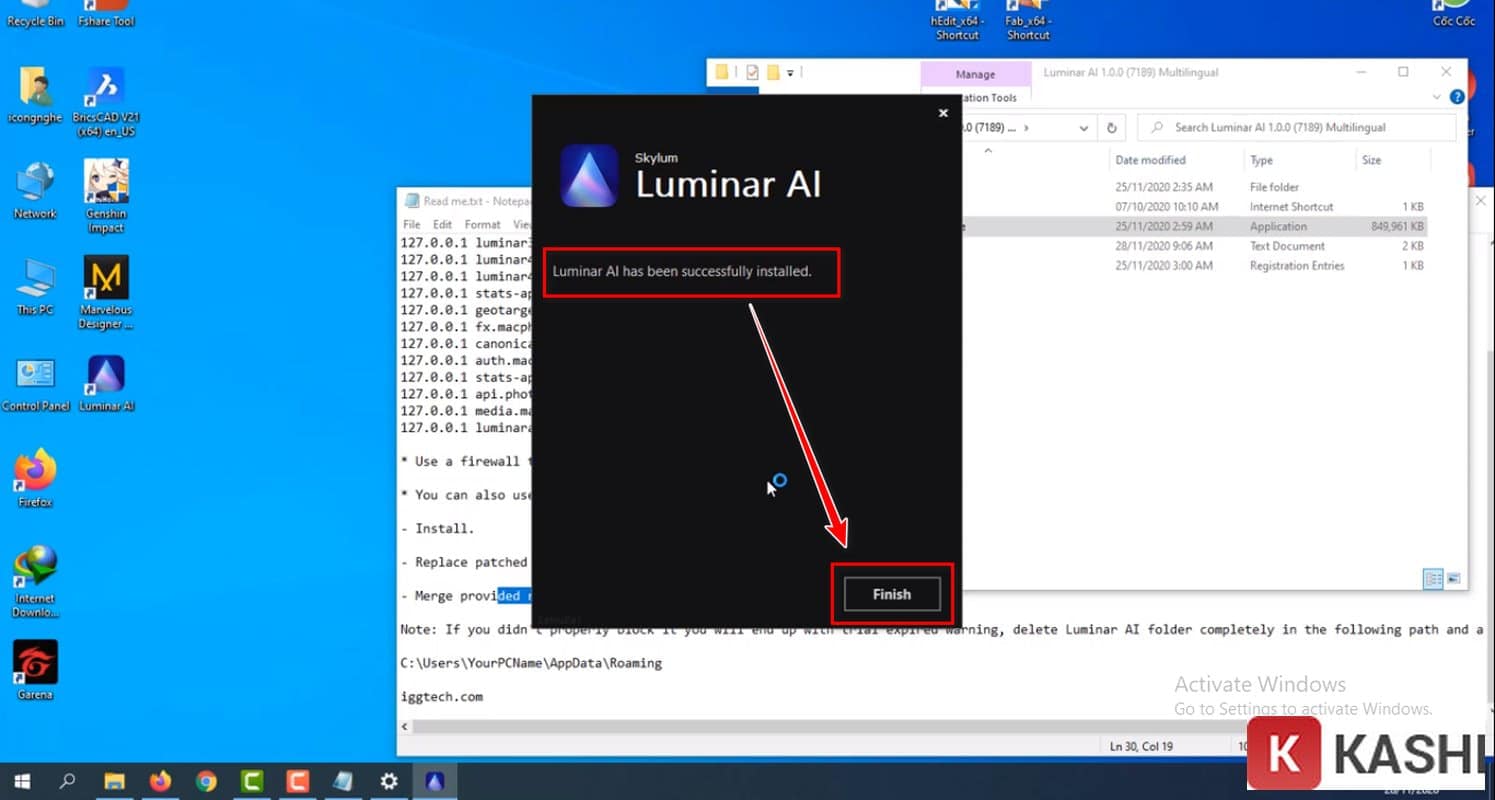Sort by Type column in Explorer
Screen dimensions: 1495x800
[x=1261, y=160]
